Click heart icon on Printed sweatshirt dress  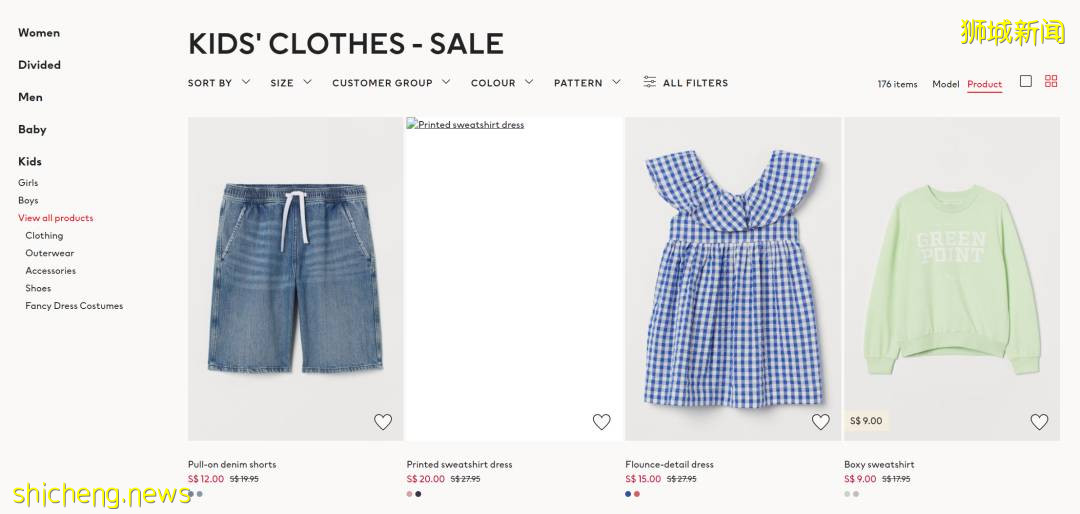tap(601, 422)
